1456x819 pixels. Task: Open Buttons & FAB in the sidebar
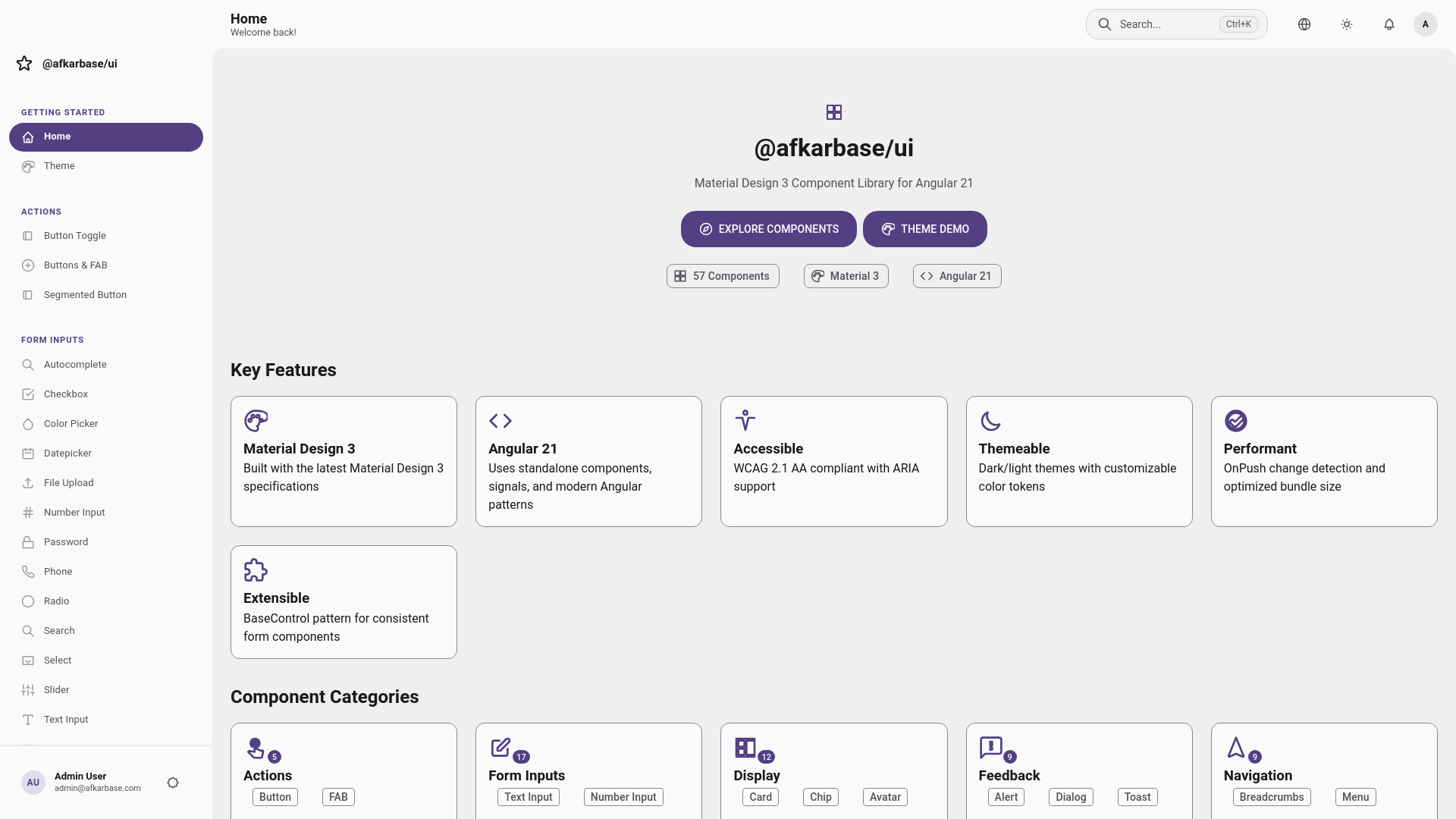point(106,265)
